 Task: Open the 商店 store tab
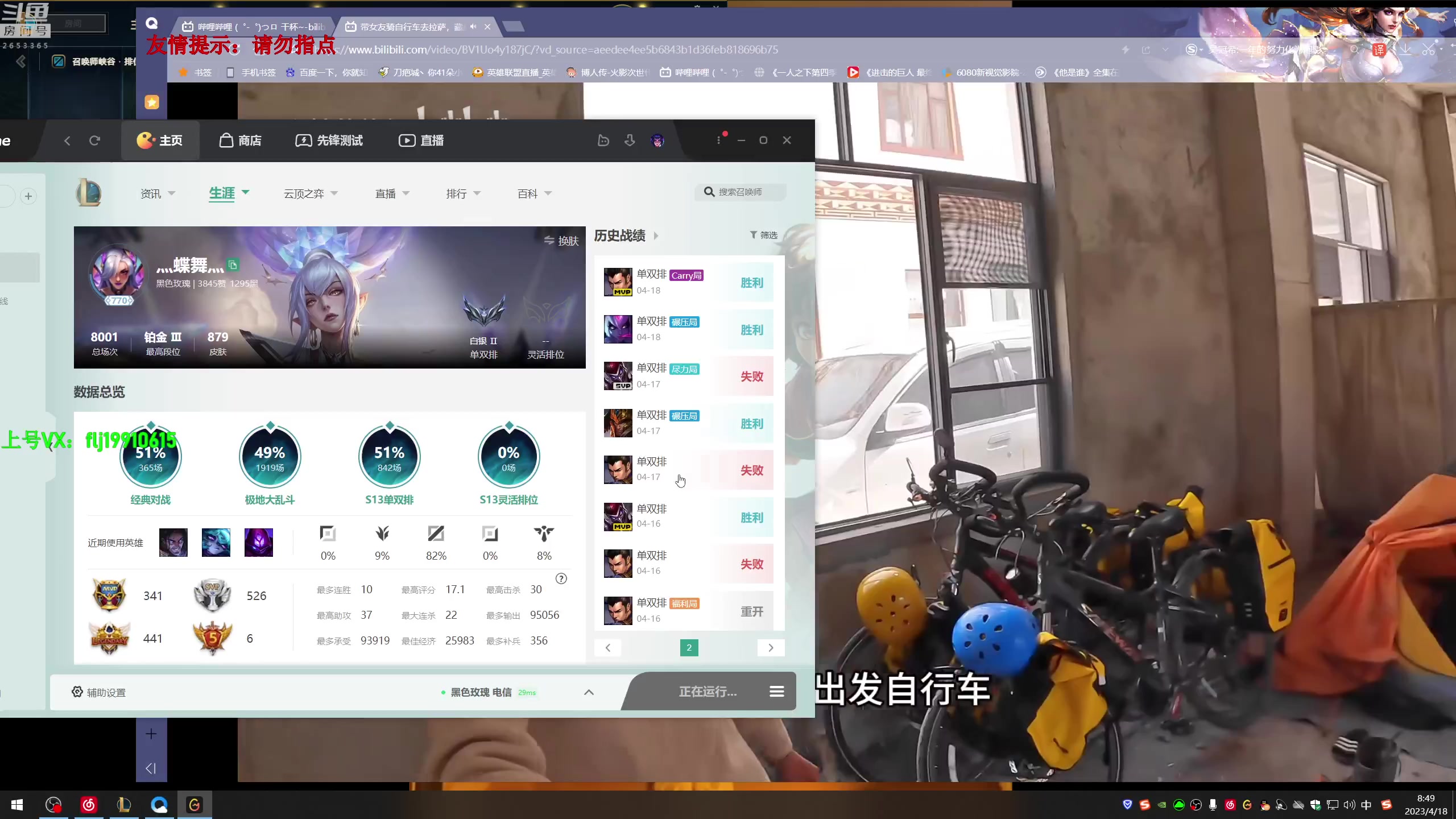tap(241, 140)
